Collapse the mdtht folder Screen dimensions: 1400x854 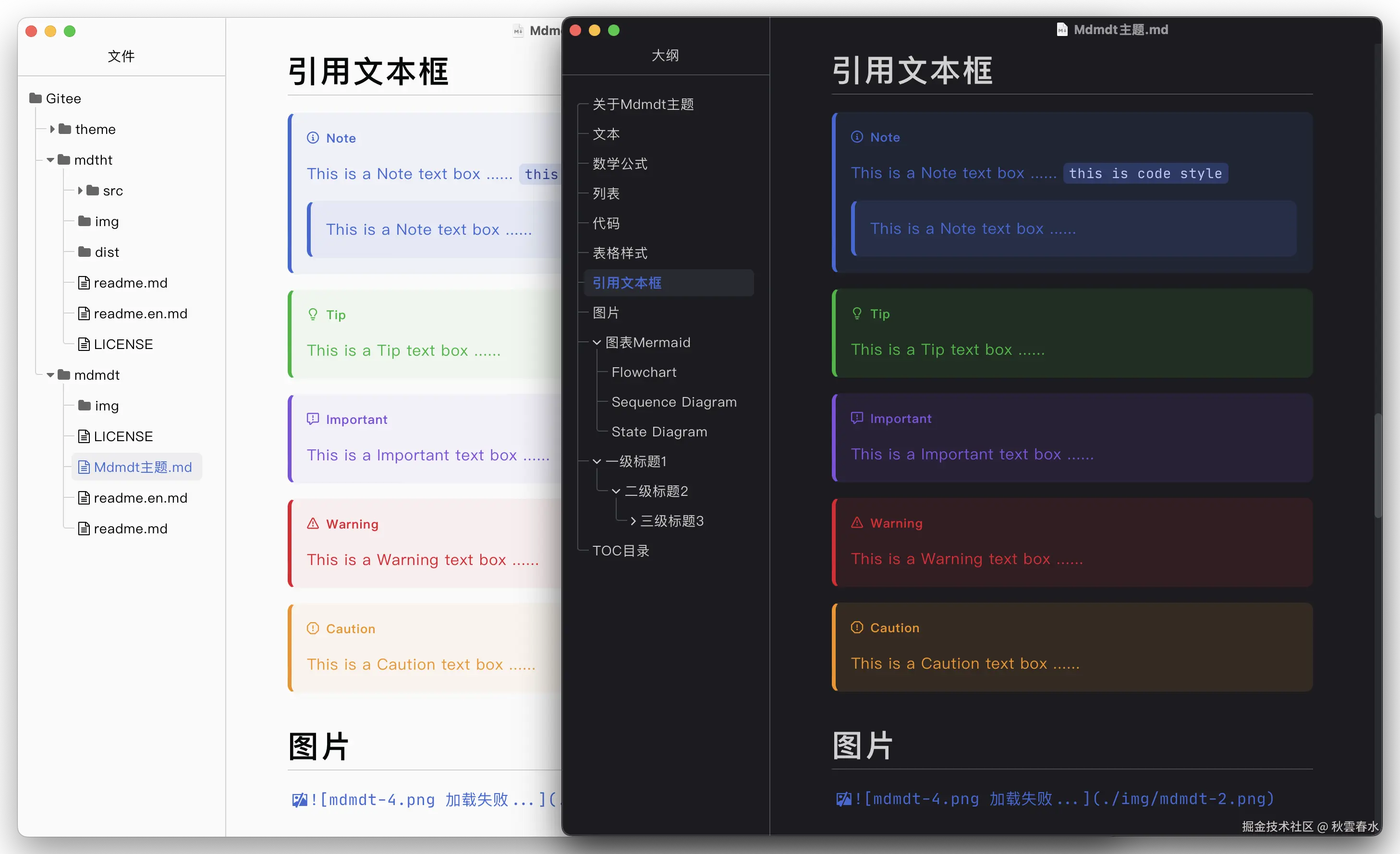coord(50,160)
